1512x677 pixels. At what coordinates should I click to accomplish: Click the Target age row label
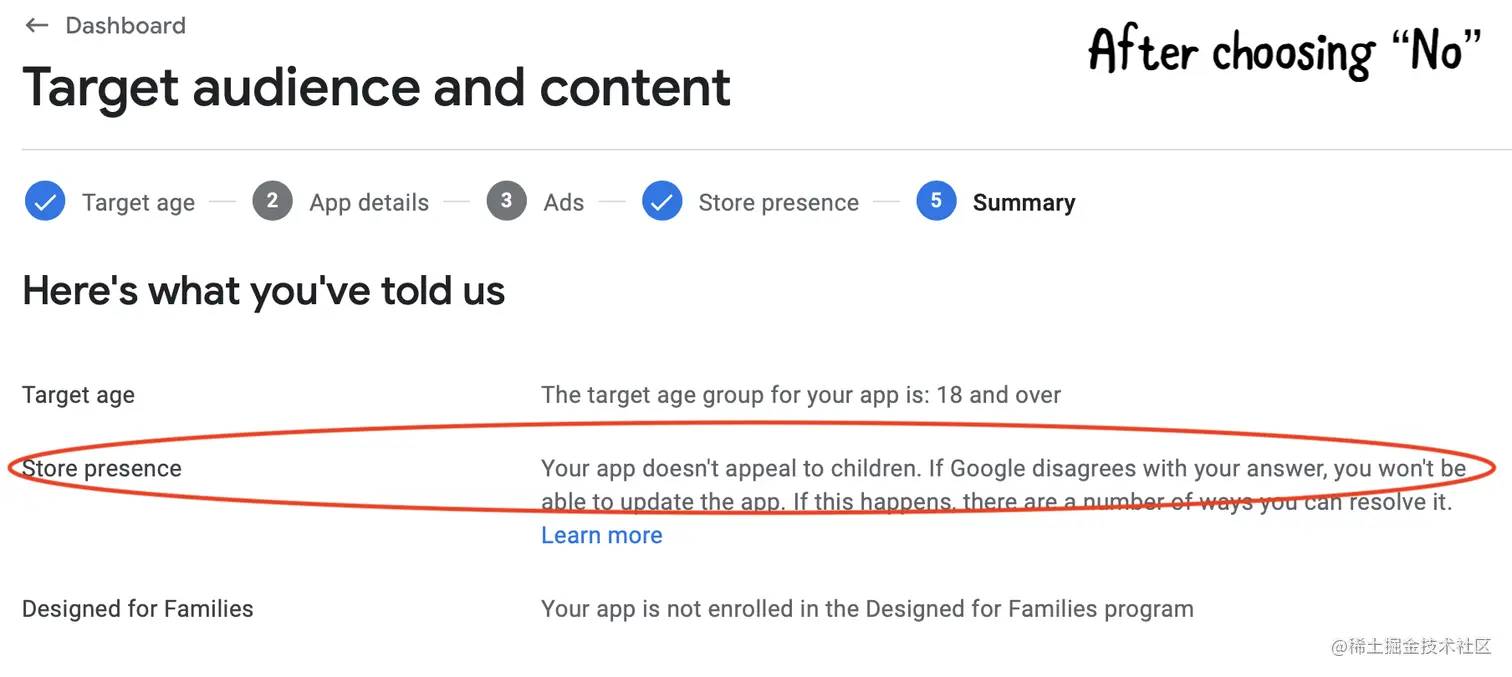coord(78,395)
